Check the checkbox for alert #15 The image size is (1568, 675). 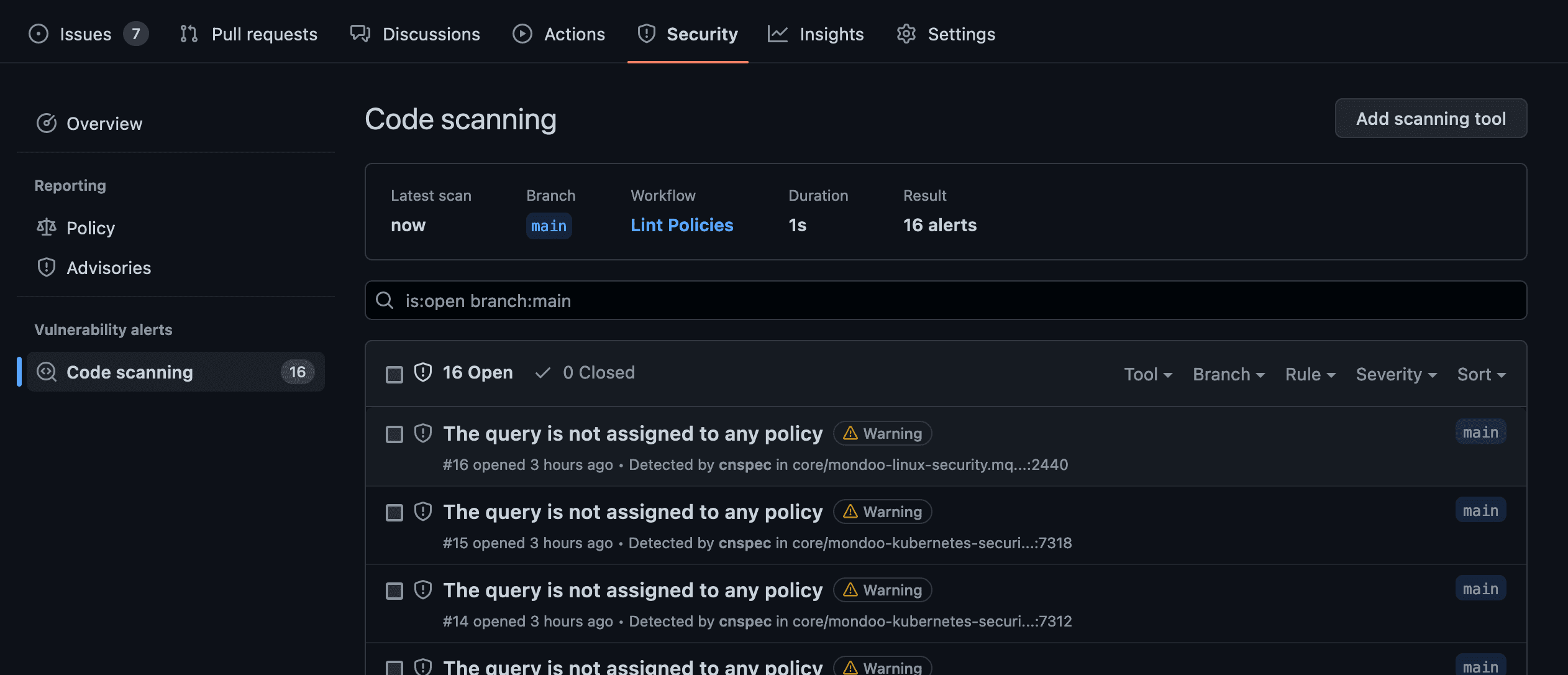click(394, 513)
